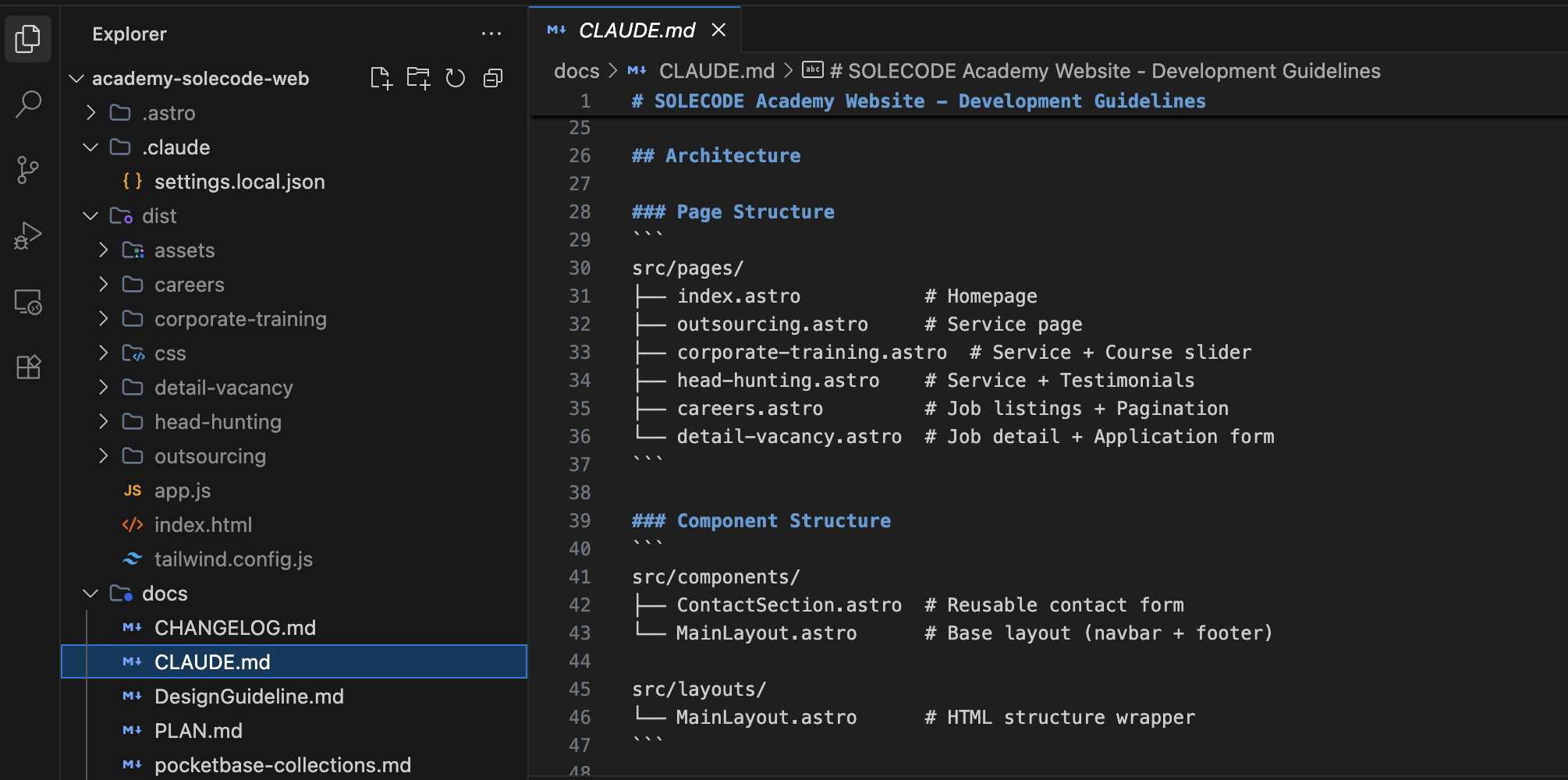Refresh the Explorer file tree
This screenshot has width=1568, height=780.
456,77
